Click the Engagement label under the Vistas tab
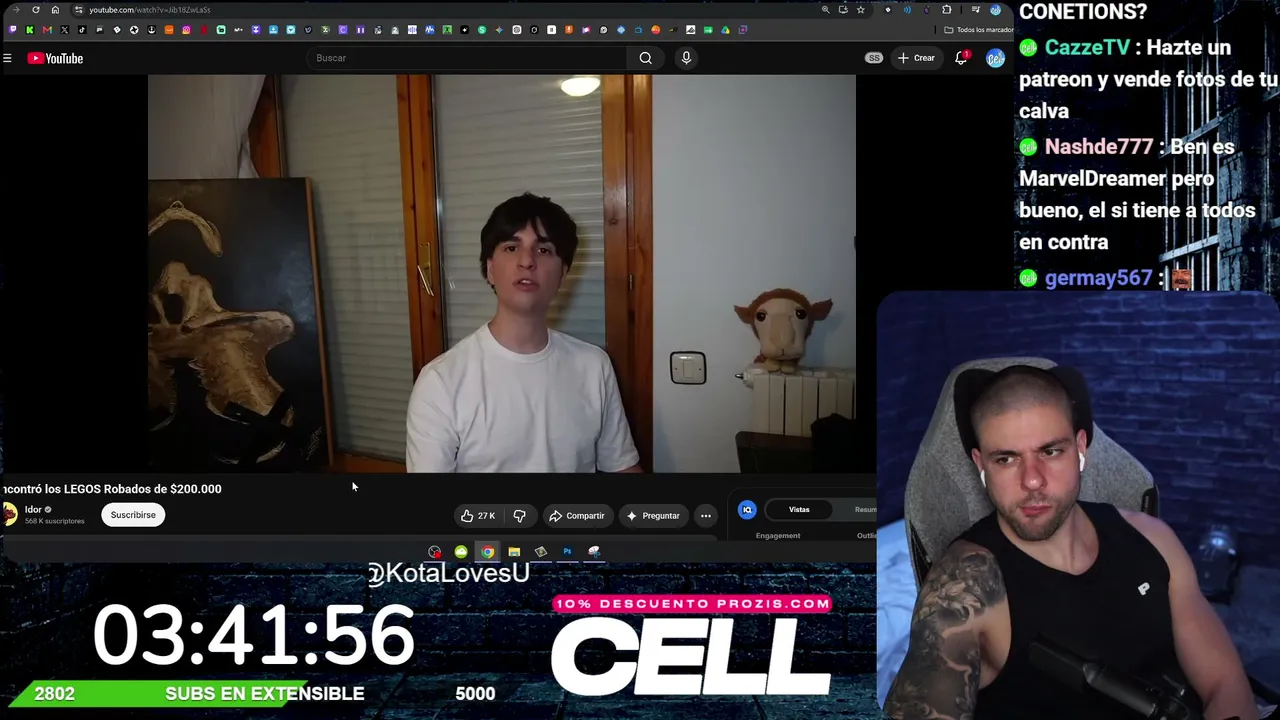Screen dimensions: 1280x720 pos(778,536)
